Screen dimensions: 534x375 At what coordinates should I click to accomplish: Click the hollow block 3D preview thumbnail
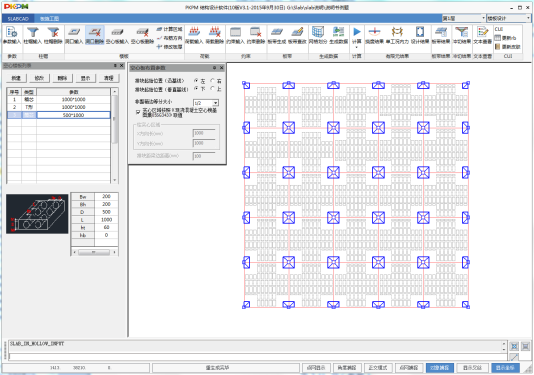[x=37, y=214]
